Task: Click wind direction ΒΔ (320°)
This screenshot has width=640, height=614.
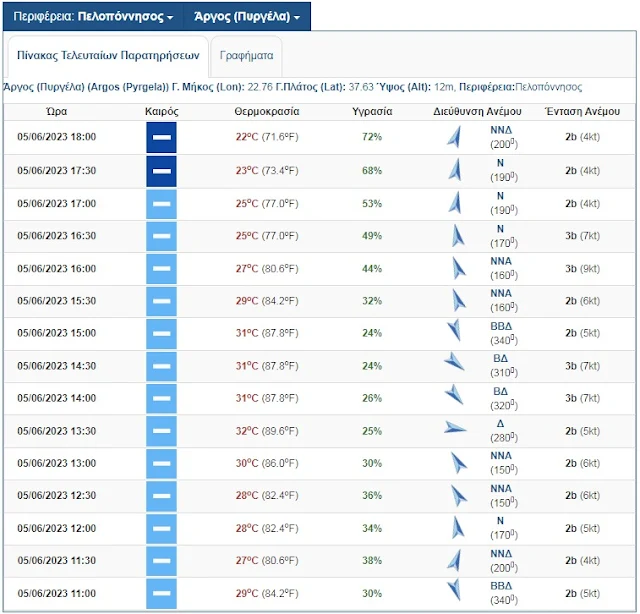Action: pos(504,398)
